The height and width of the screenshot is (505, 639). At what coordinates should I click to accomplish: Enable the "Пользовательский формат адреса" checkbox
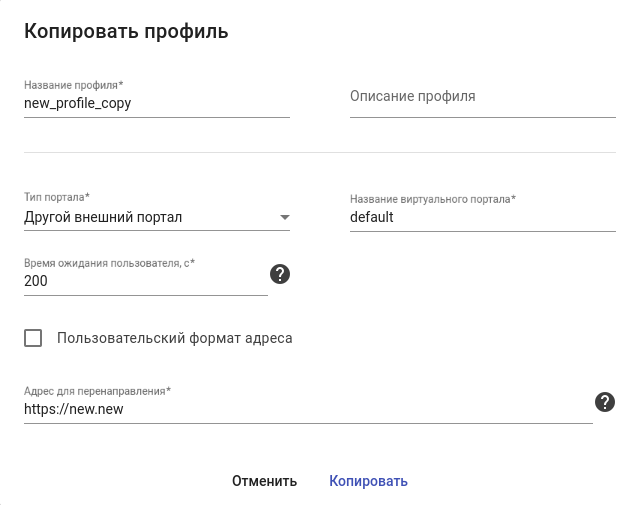[33, 338]
